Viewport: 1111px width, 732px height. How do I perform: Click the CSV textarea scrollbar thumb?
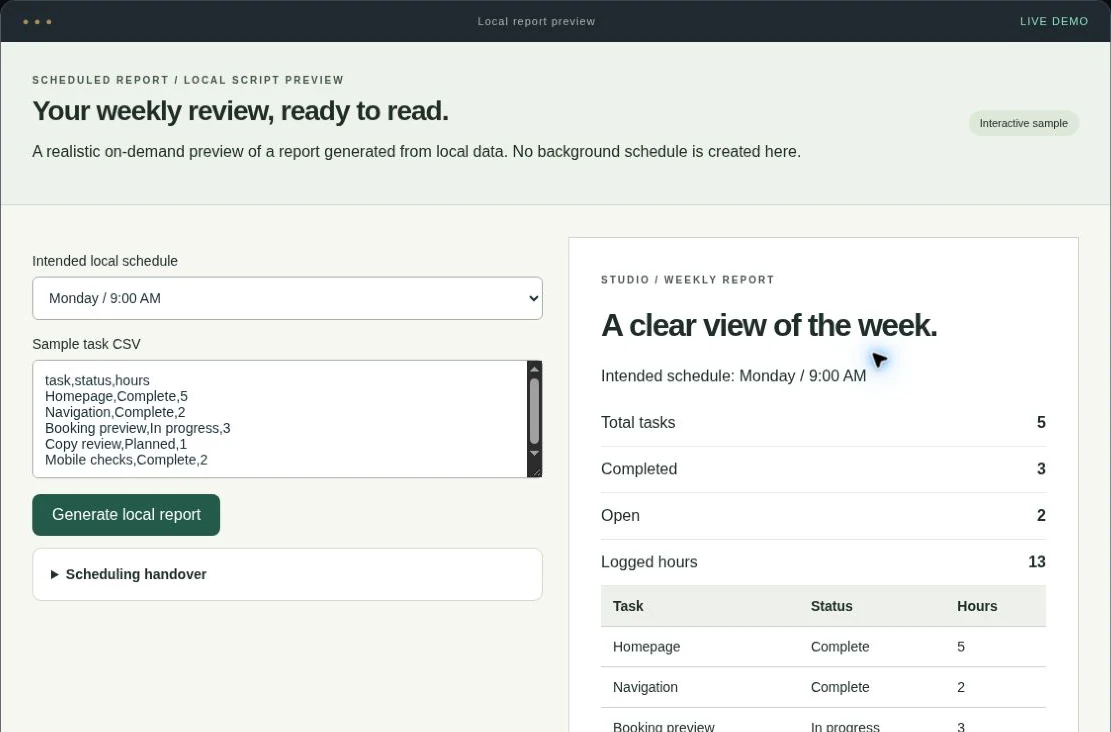pyautogui.click(x=535, y=412)
